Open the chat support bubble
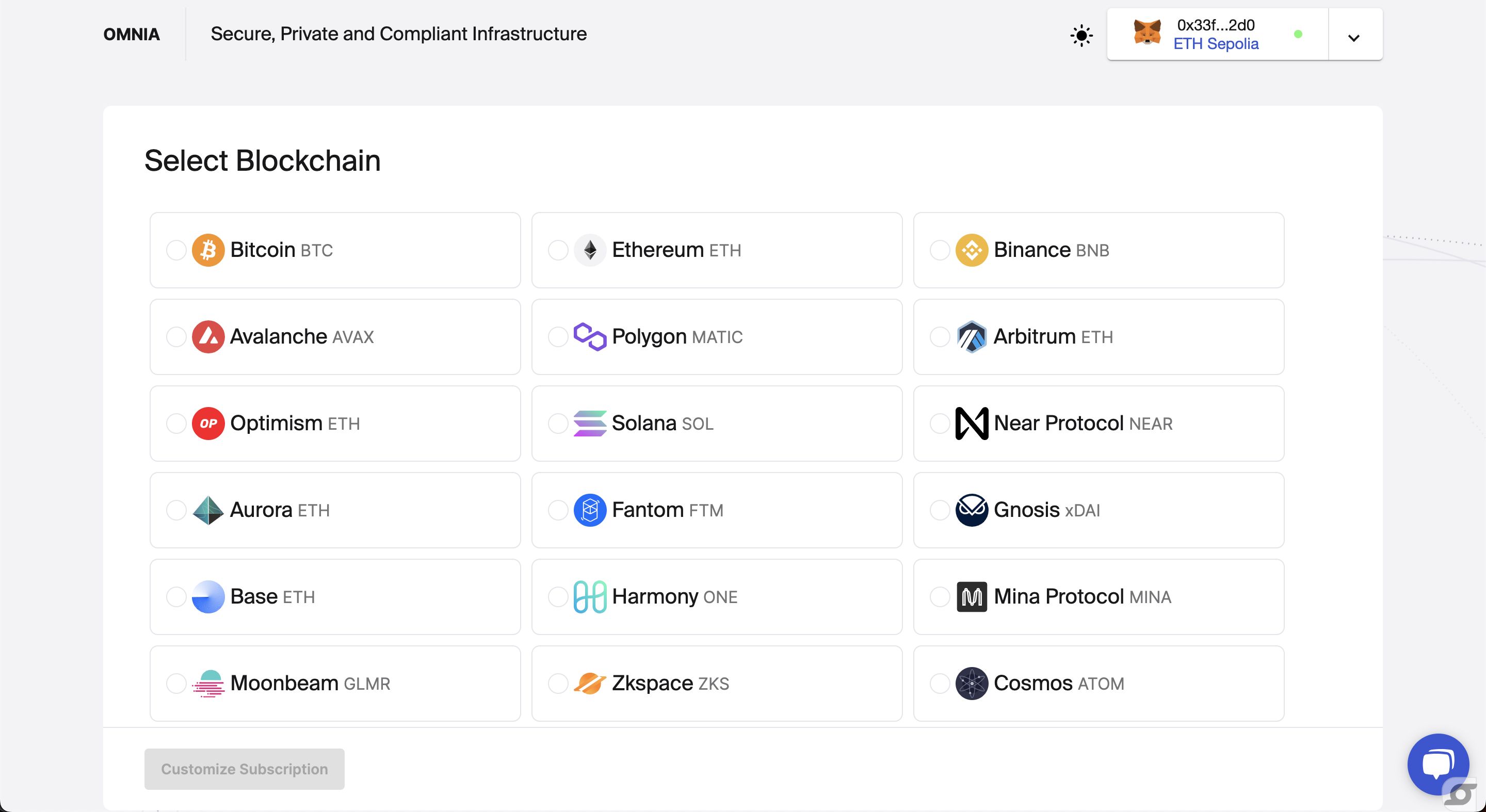 (x=1437, y=764)
